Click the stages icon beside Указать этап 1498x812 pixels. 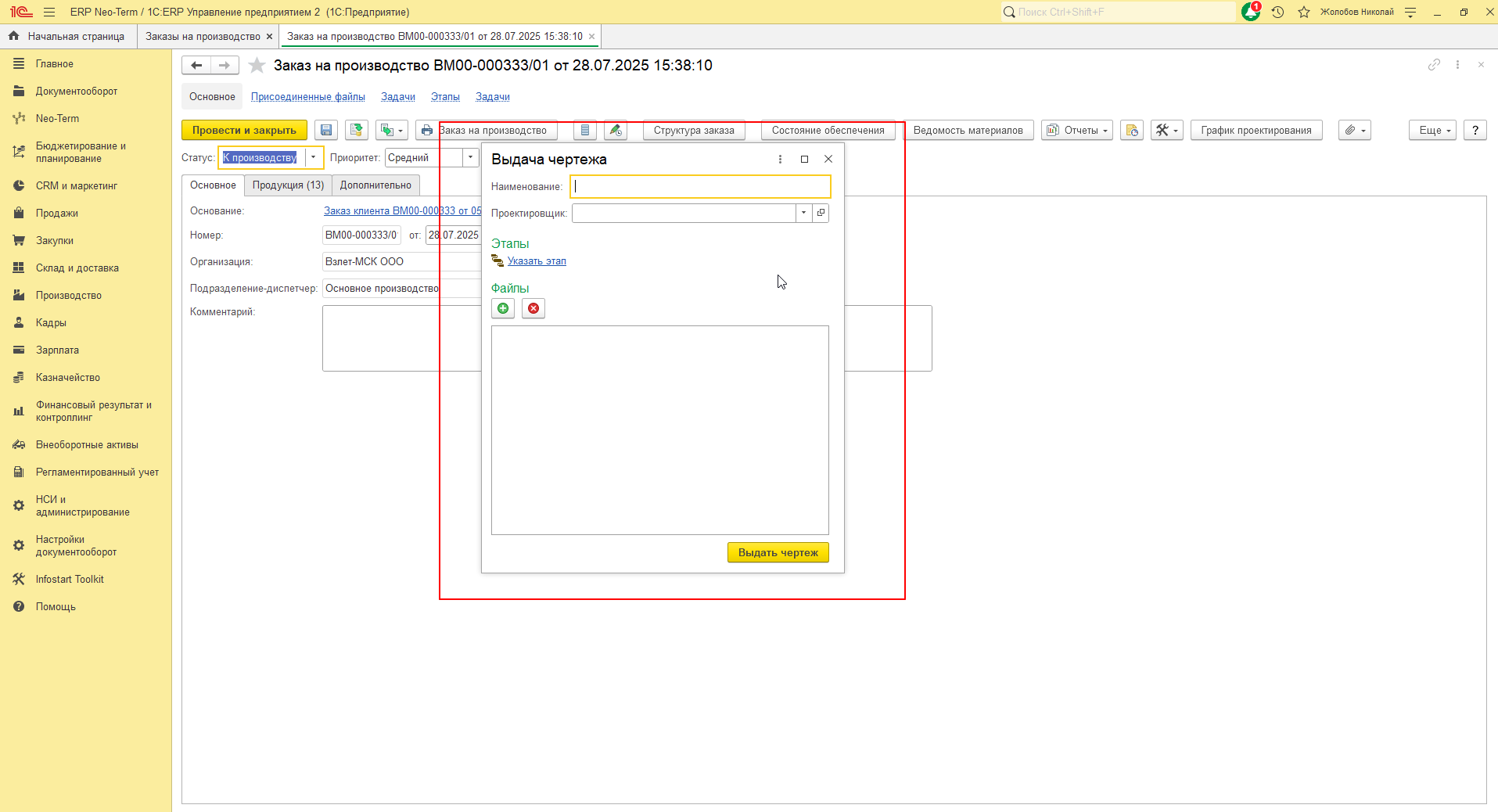tap(498, 261)
